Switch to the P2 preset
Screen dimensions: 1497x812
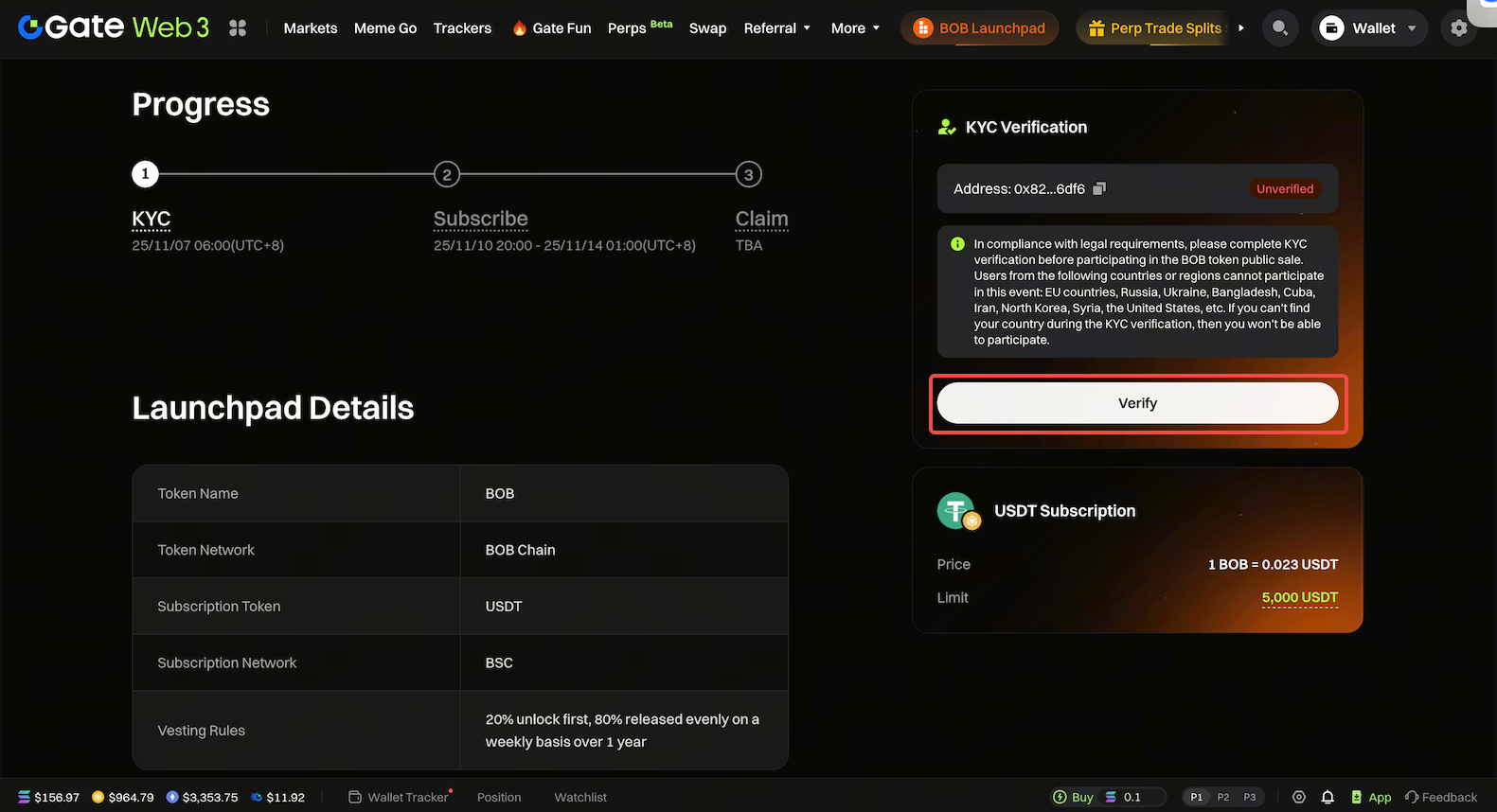[x=1223, y=797]
